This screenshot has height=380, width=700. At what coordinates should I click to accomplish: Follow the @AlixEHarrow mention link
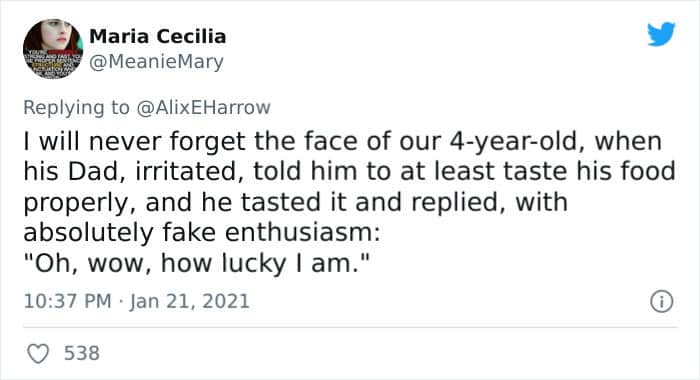pyautogui.click(x=204, y=108)
